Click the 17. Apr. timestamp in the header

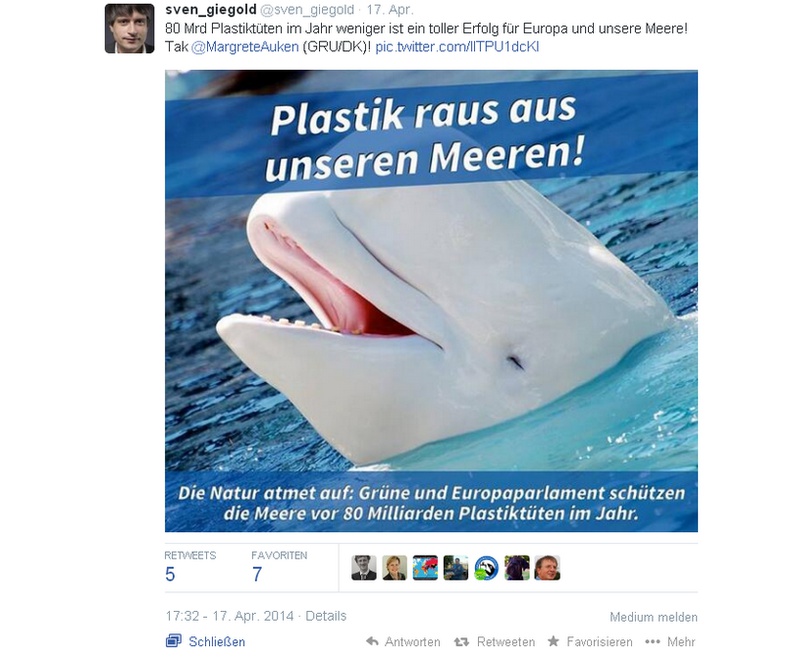click(x=390, y=10)
